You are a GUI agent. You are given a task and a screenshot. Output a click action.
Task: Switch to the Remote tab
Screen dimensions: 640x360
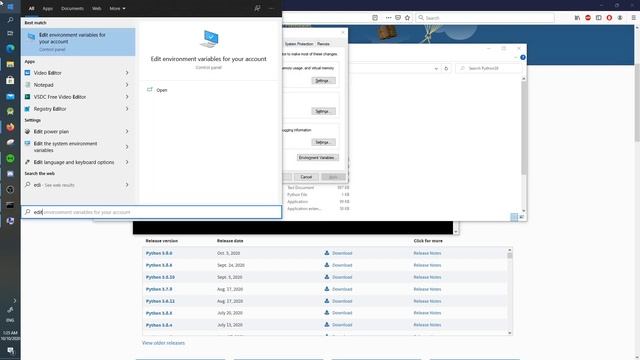(323, 44)
